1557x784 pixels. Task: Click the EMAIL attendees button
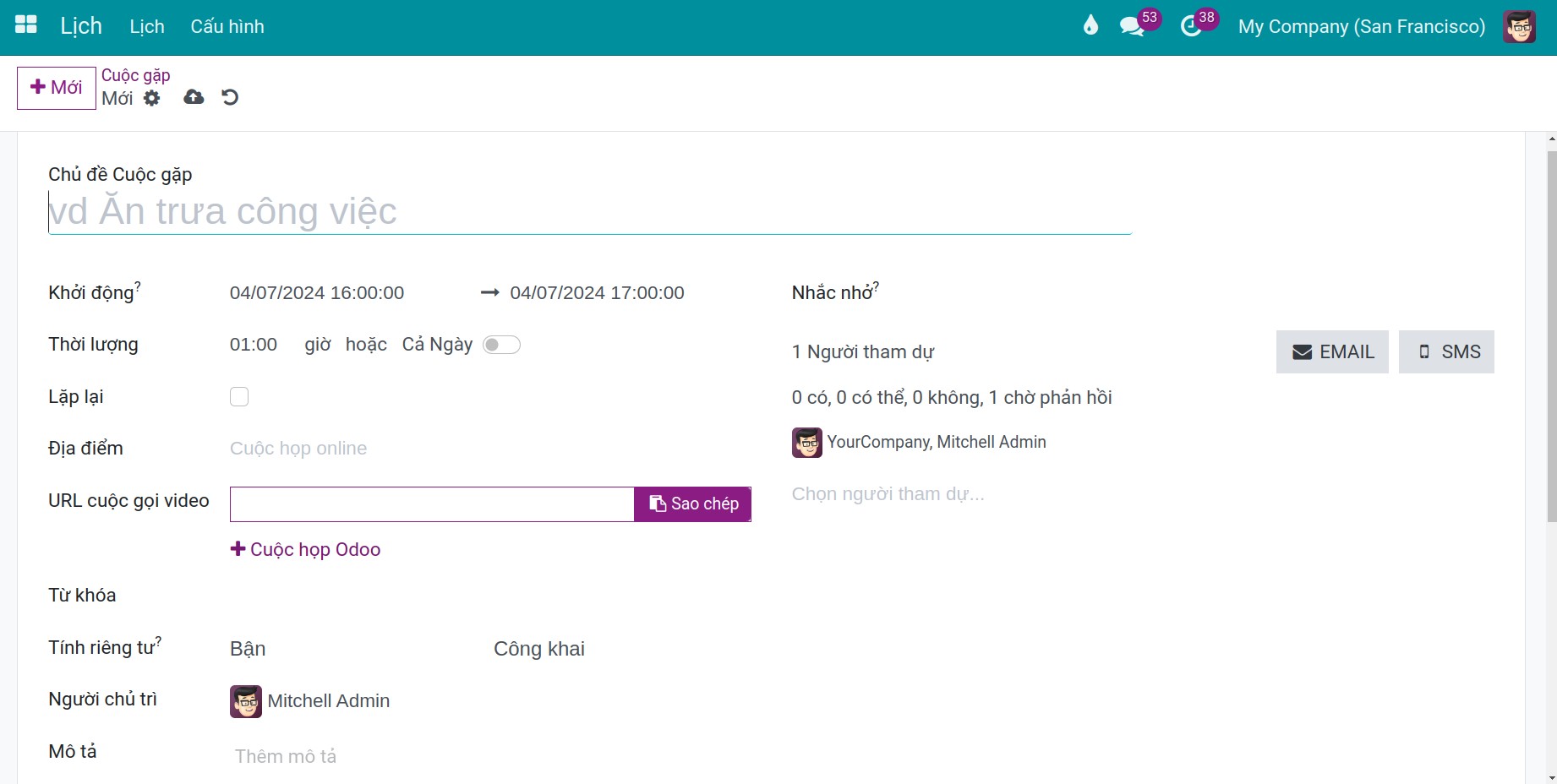(1332, 351)
